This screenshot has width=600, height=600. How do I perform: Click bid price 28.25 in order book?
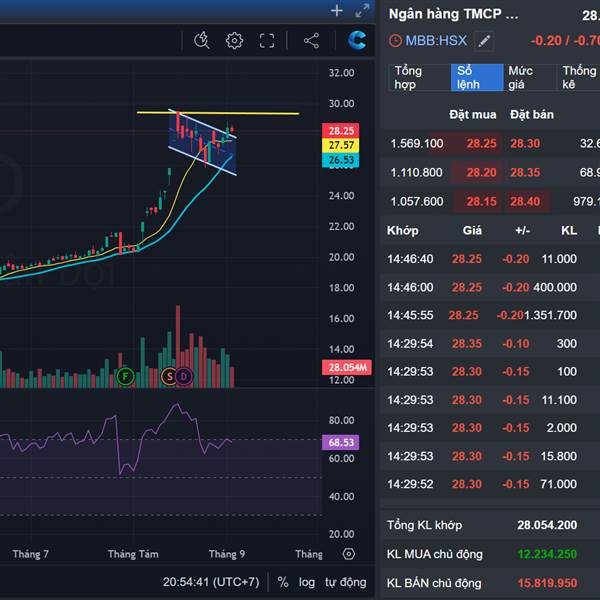pyautogui.click(x=481, y=143)
